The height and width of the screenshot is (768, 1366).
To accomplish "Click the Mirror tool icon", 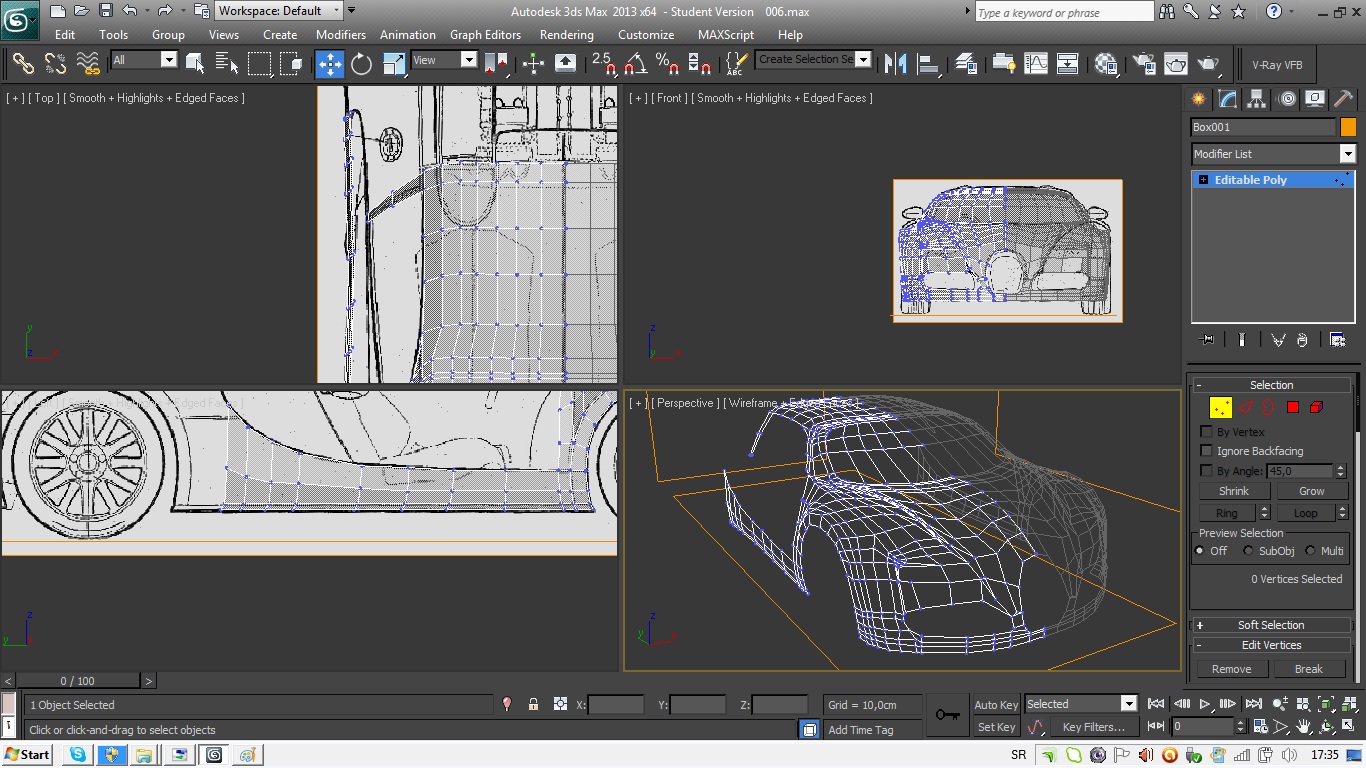I will (895, 64).
